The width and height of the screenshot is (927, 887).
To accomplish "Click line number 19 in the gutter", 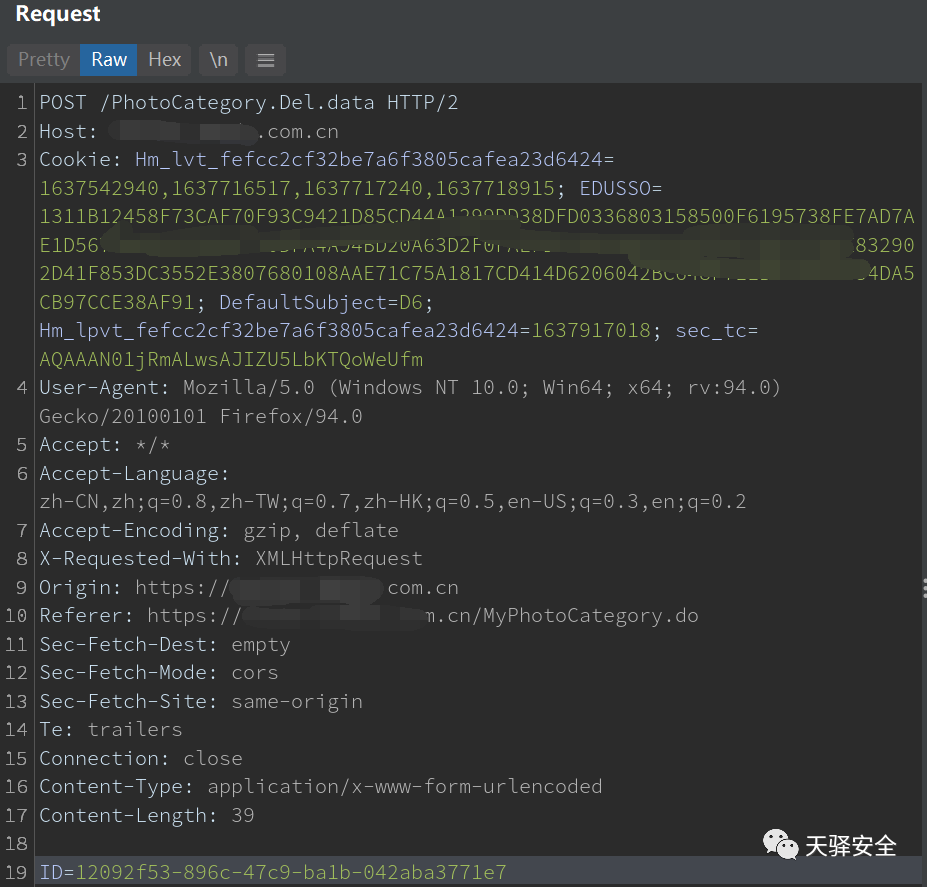I will coord(21,873).
